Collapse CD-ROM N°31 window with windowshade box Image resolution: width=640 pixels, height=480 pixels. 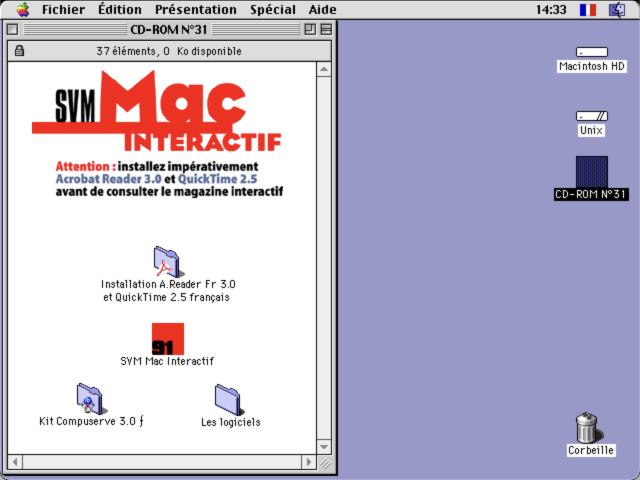pos(326,29)
